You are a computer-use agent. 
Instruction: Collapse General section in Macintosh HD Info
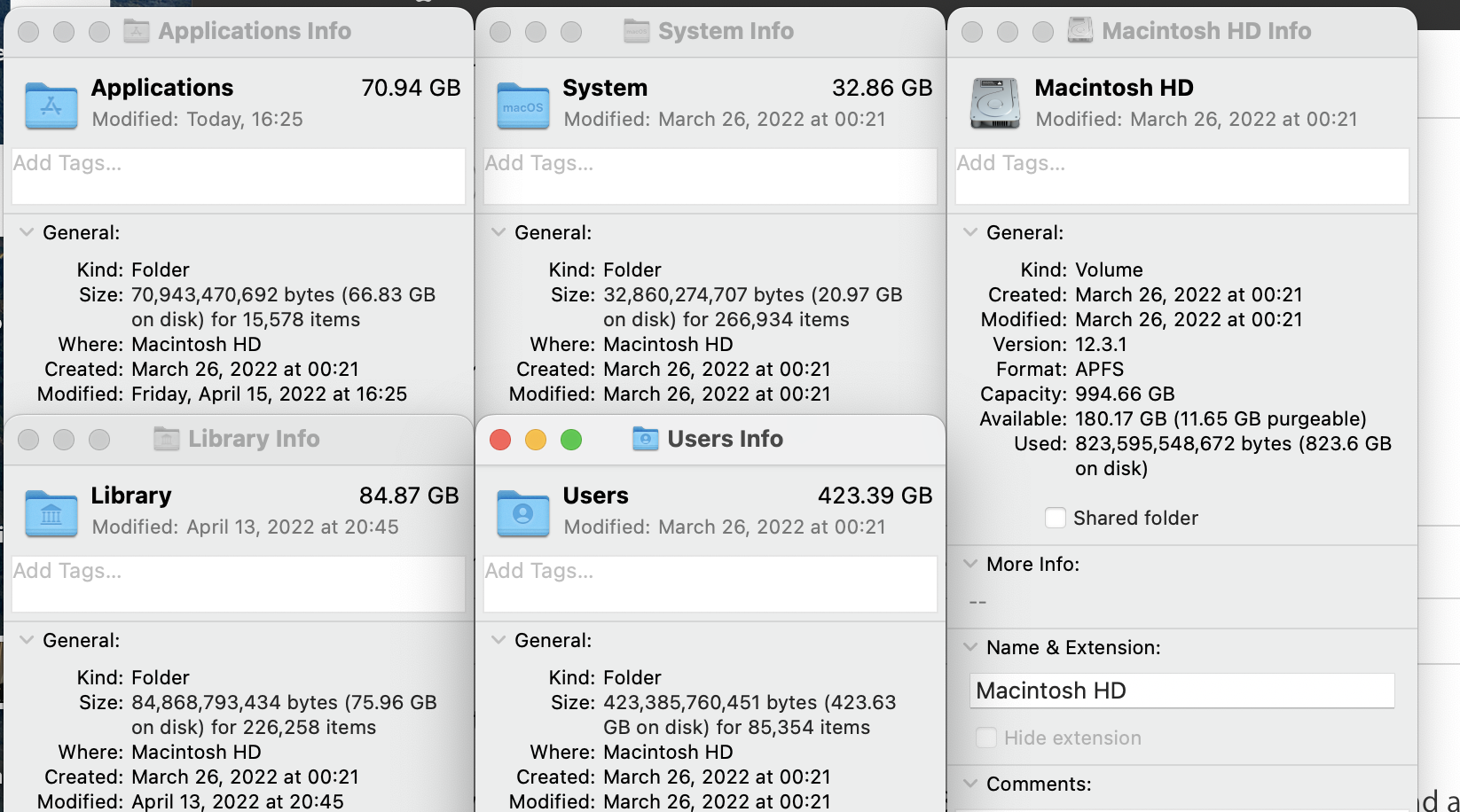(x=970, y=232)
